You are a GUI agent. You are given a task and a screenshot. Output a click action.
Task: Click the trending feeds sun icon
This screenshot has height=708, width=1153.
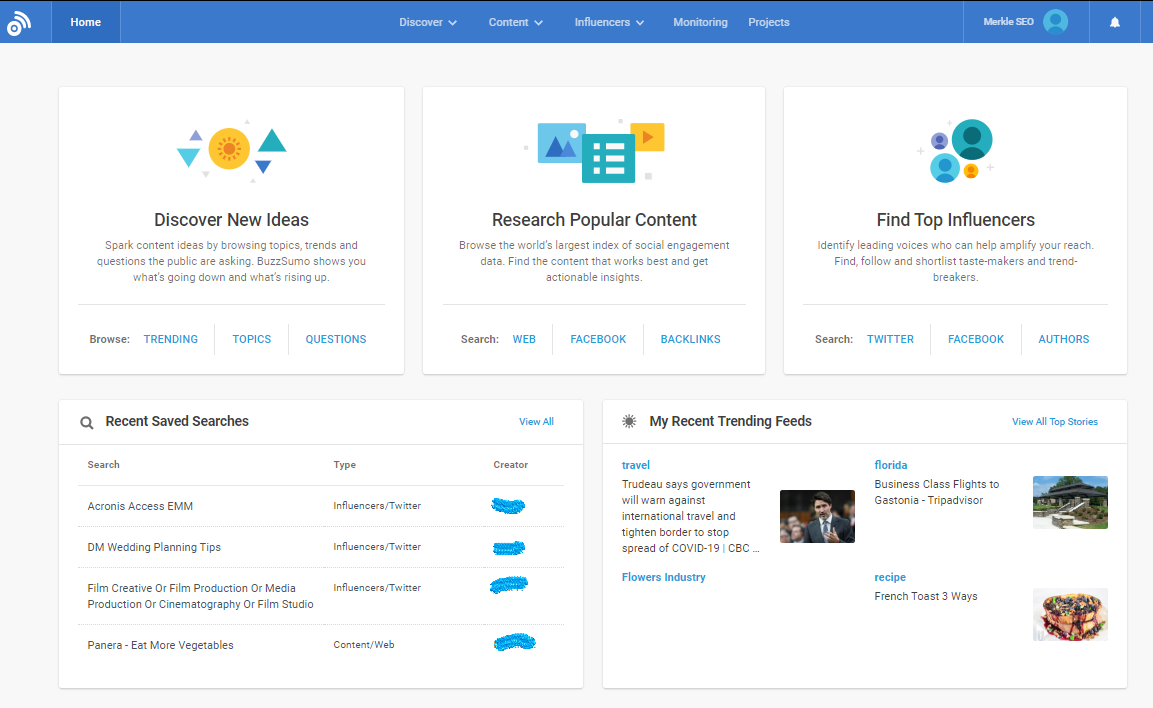(629, 422)
